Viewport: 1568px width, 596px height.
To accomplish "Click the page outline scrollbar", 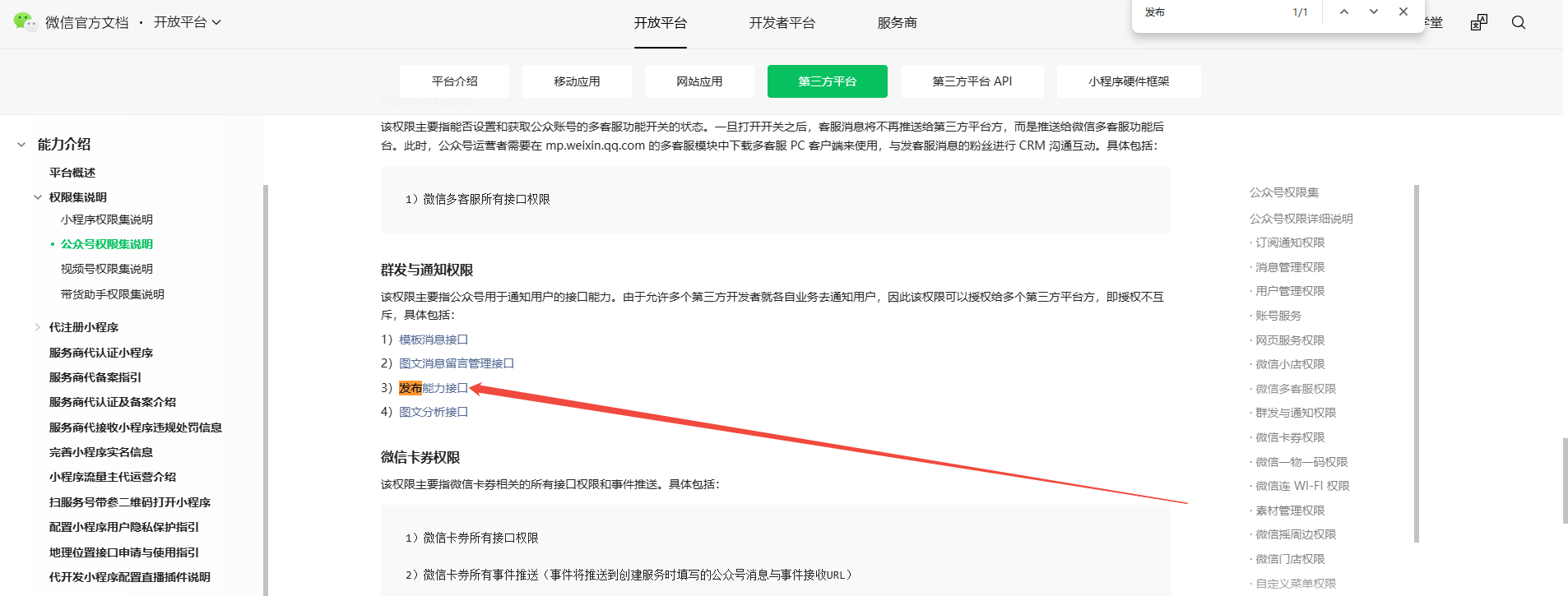I will click(1417, 363).
